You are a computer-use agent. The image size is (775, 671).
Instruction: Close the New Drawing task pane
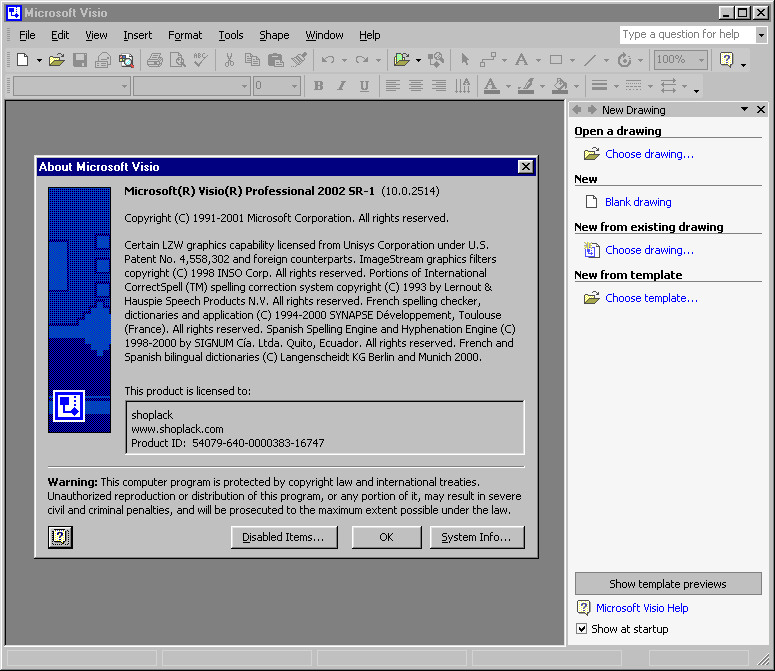point(761,109)
